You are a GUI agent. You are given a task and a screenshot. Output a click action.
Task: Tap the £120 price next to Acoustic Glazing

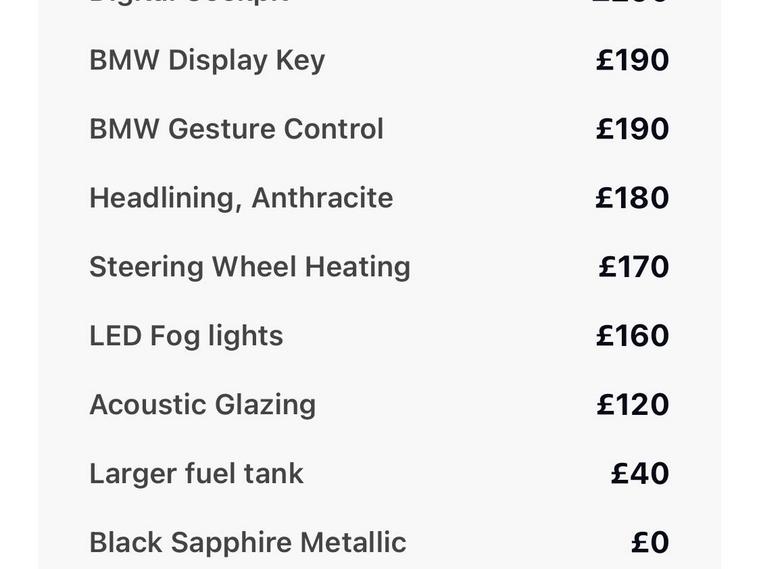[x=633, y=405]
